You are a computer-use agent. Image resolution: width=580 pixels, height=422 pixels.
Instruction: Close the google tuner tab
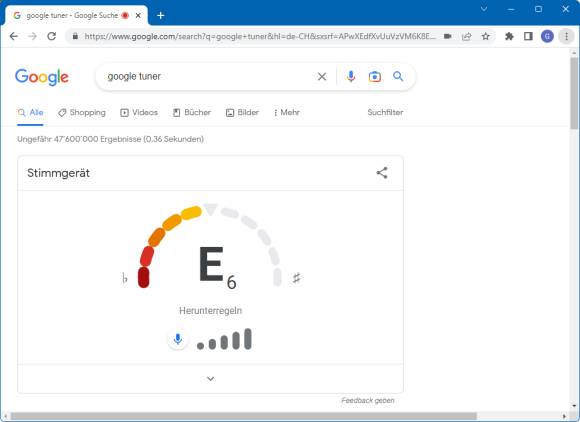(138, 16)
